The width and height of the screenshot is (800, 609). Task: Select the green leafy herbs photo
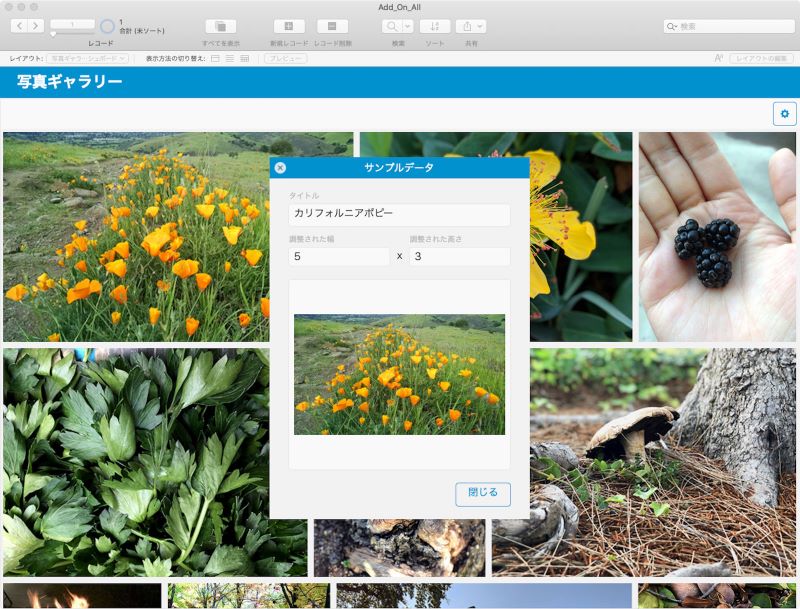pos(136,463)
